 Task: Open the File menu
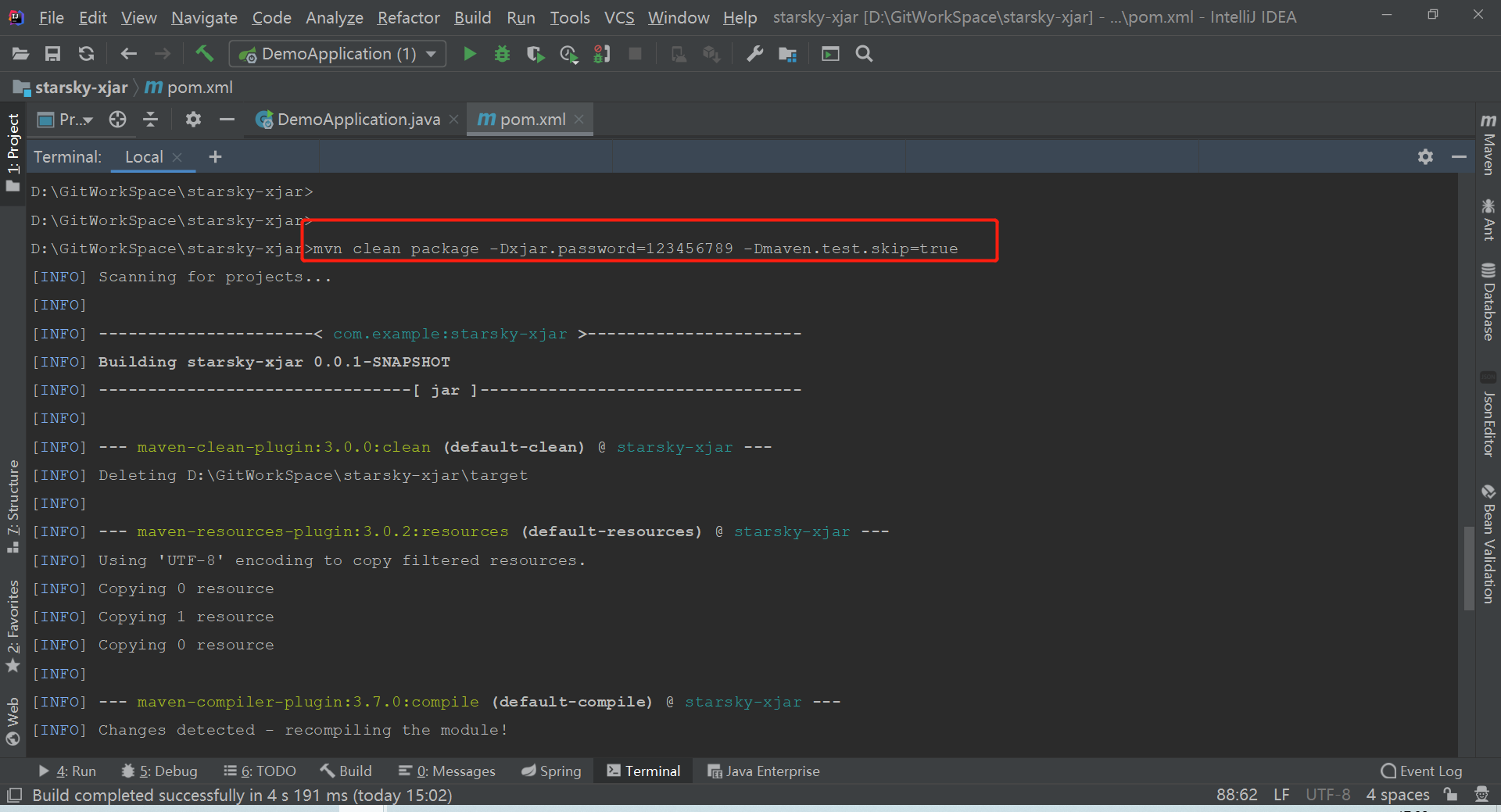[x=51, y=17]
